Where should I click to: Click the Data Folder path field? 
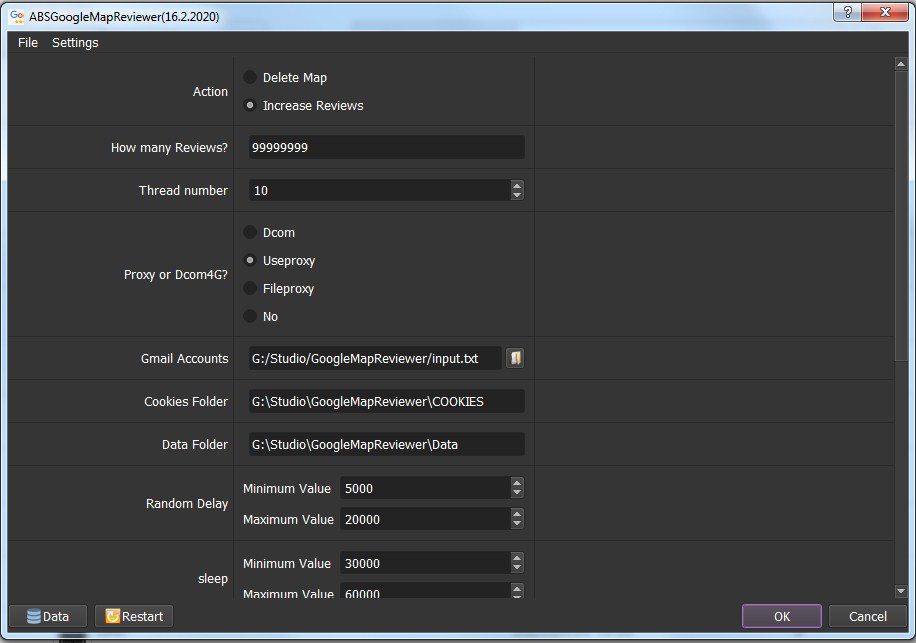387,444
